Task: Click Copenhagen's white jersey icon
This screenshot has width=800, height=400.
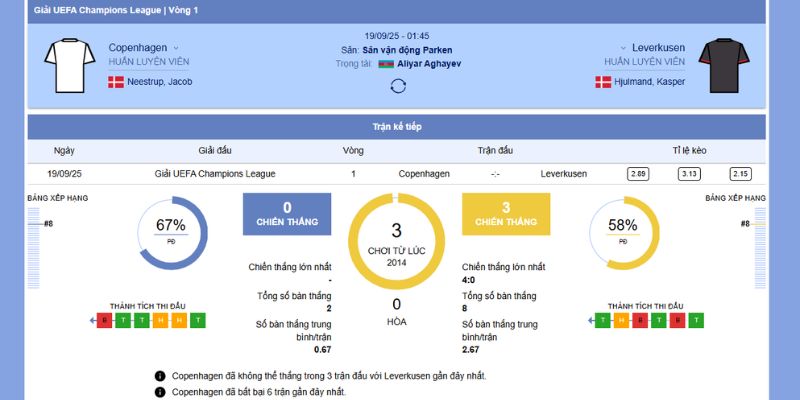Action: tap(69, 65)
